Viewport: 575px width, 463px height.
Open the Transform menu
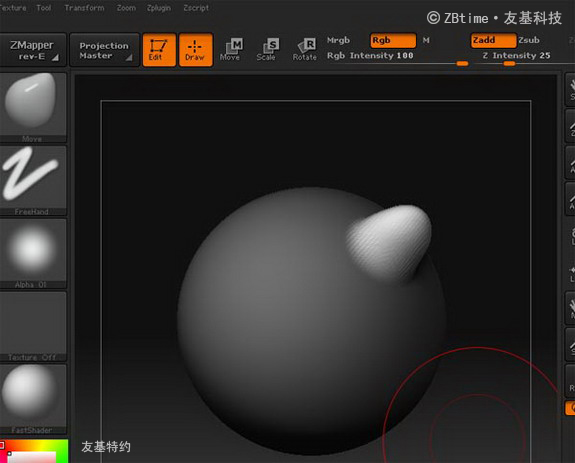[84, 8]
